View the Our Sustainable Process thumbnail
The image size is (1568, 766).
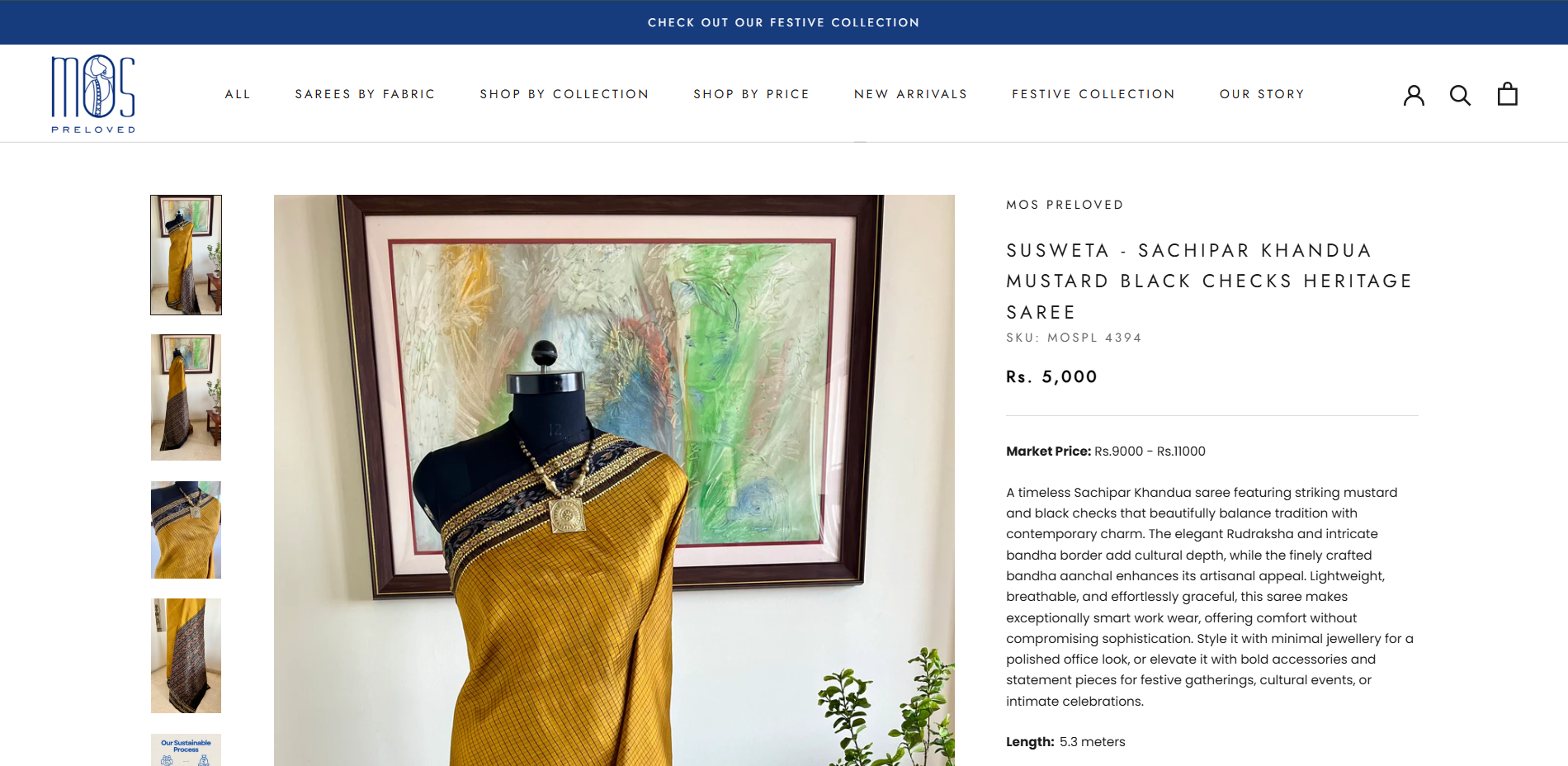(186, 749)
